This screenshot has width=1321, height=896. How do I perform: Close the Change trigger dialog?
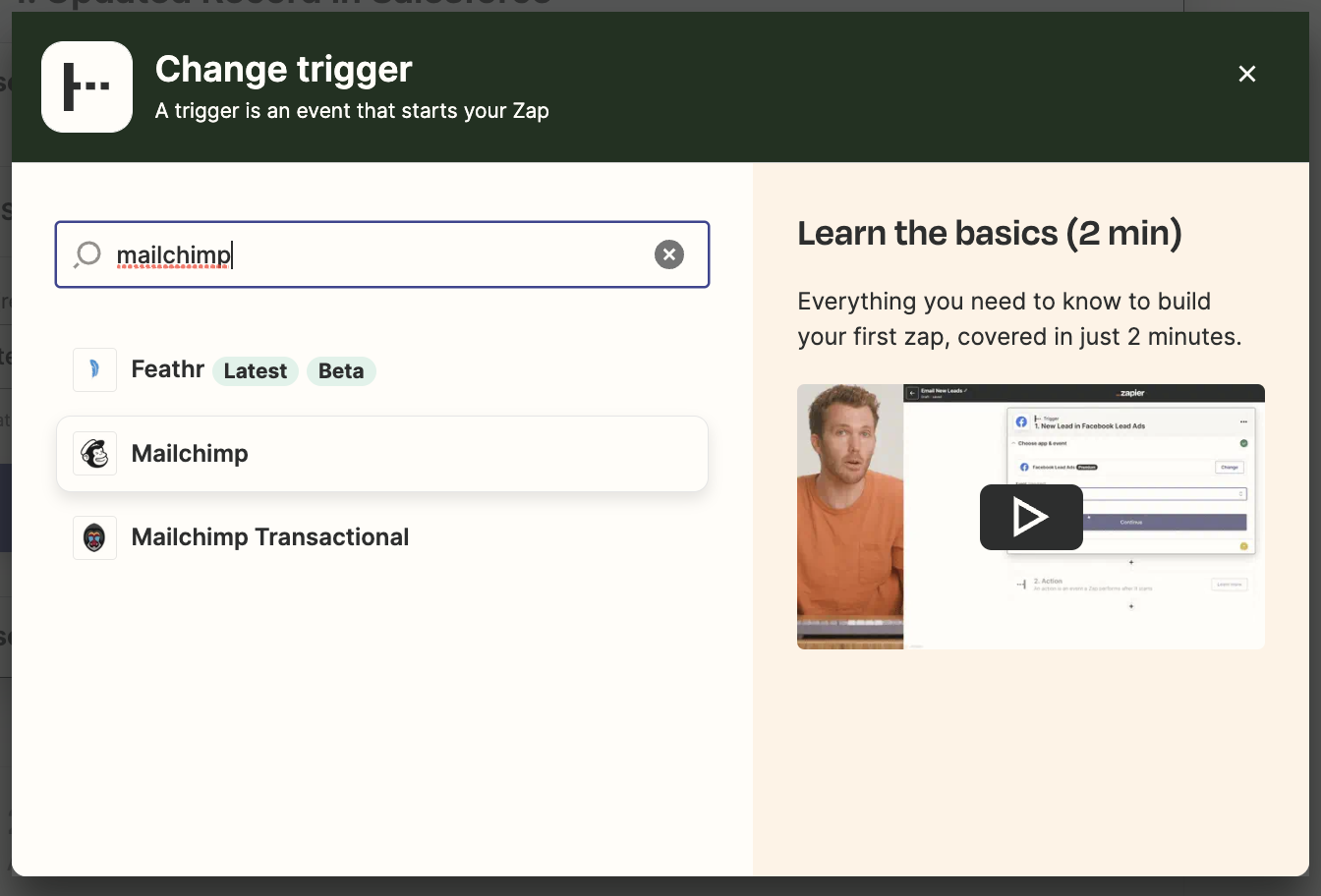1247,74
